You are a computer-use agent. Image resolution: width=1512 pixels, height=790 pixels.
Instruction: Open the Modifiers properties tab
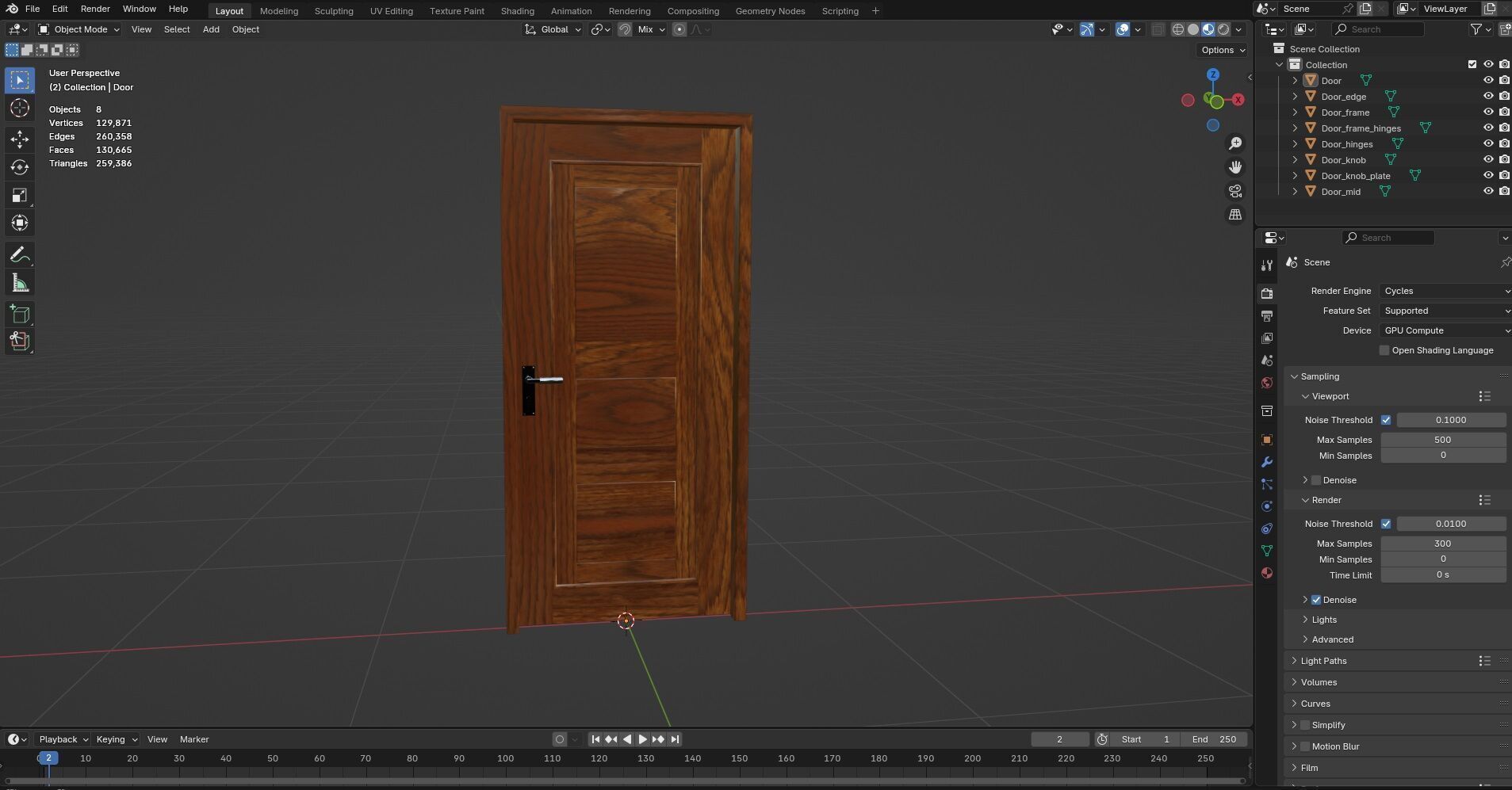tap(1267, 462)
